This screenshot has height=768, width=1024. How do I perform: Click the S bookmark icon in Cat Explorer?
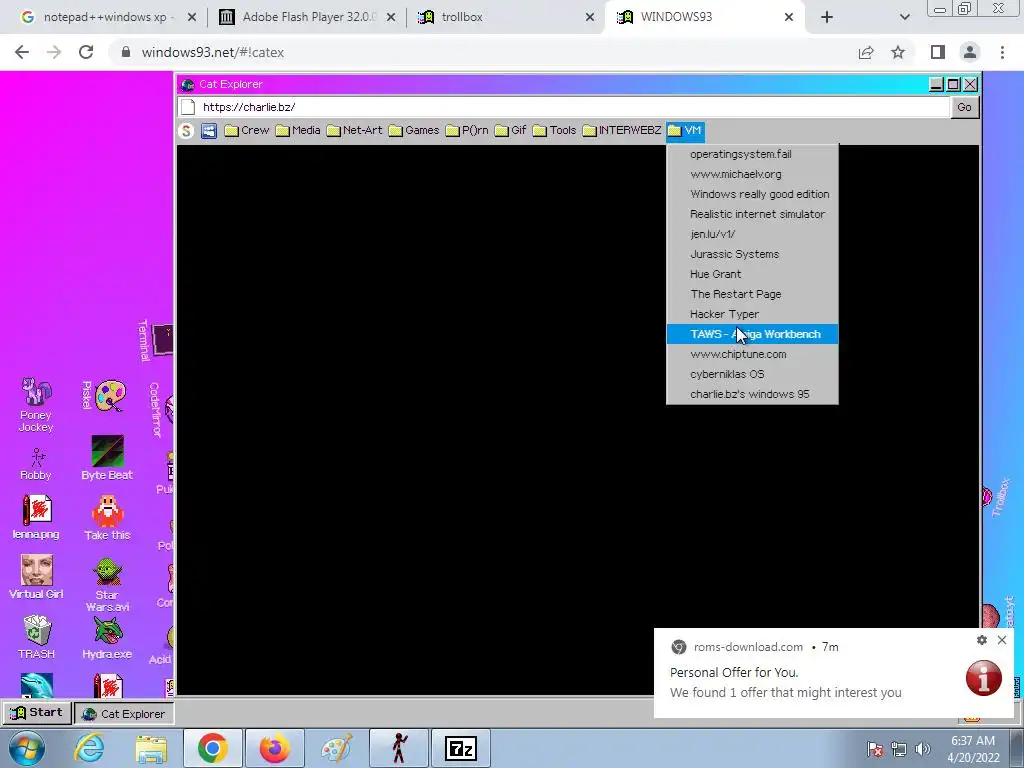pos(186,131)
